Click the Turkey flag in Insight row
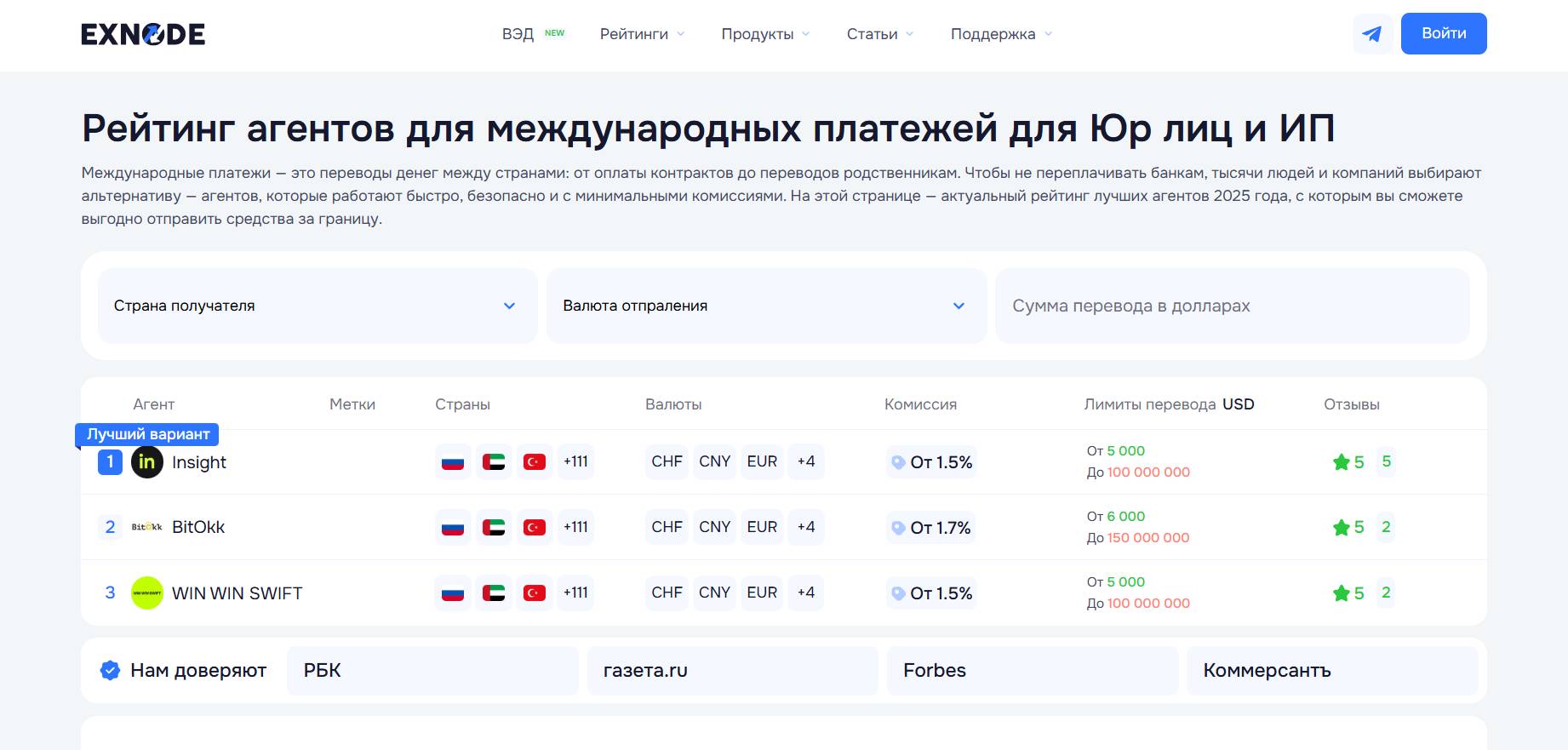The width and height of the screenshot is (1568, 750). pos(534,462)
